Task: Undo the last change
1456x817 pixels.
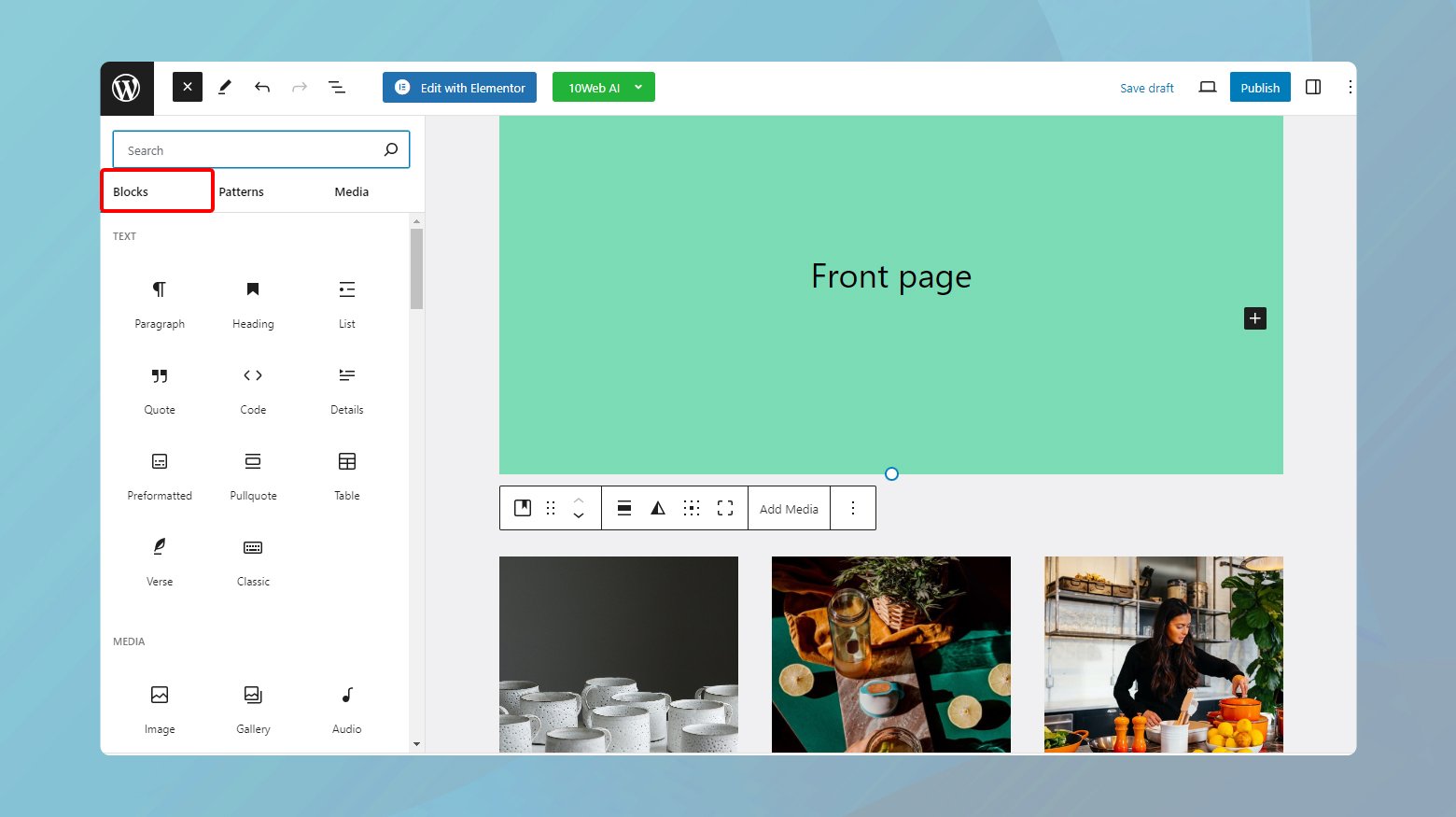Action: click(x=262, y=87)
